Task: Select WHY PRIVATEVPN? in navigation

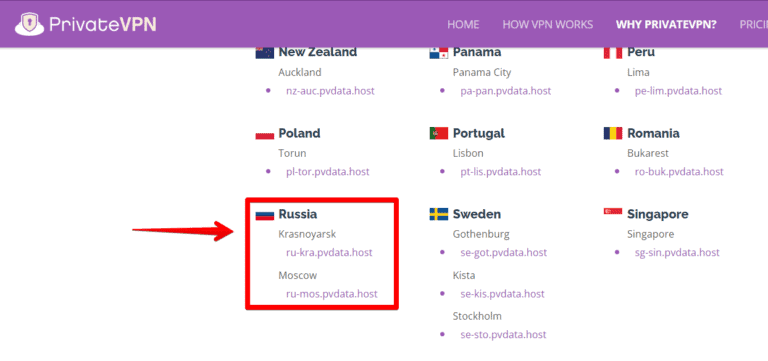Action: pos(666,24)
